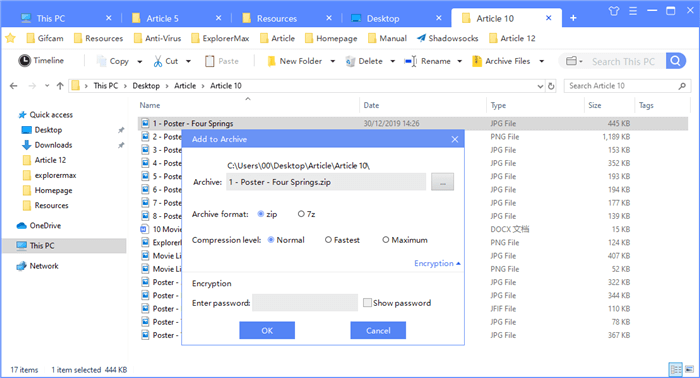Click the Copy toolbar icon
This screenshot has height=378, width=700.
click(x=101, y=61)
